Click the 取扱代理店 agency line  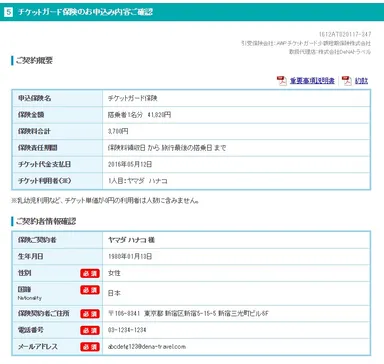pos(330,52)
